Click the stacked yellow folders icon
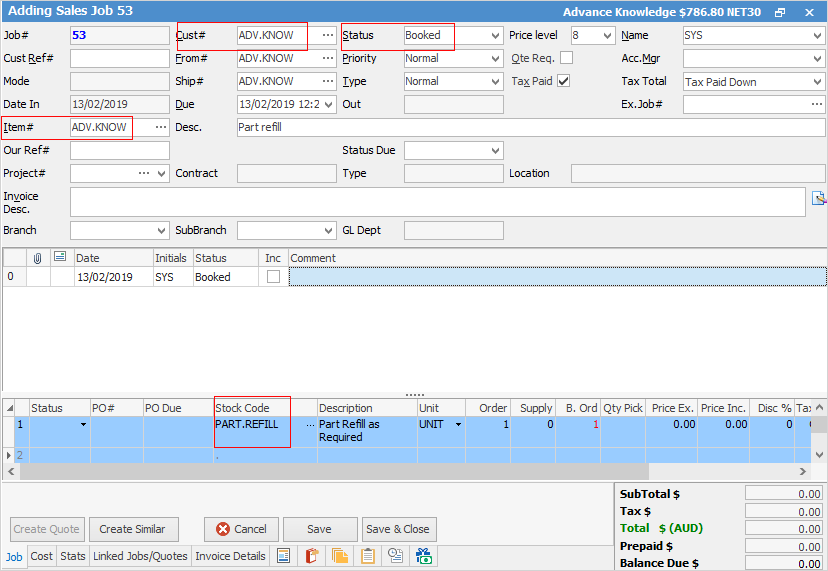 tap(340, 556)
